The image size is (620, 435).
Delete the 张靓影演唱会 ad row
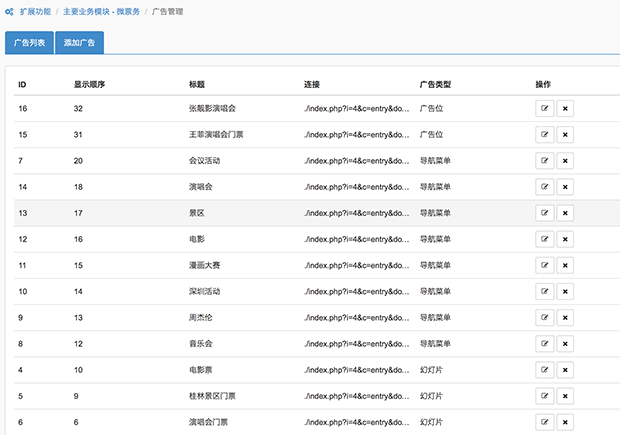point(565,108)
